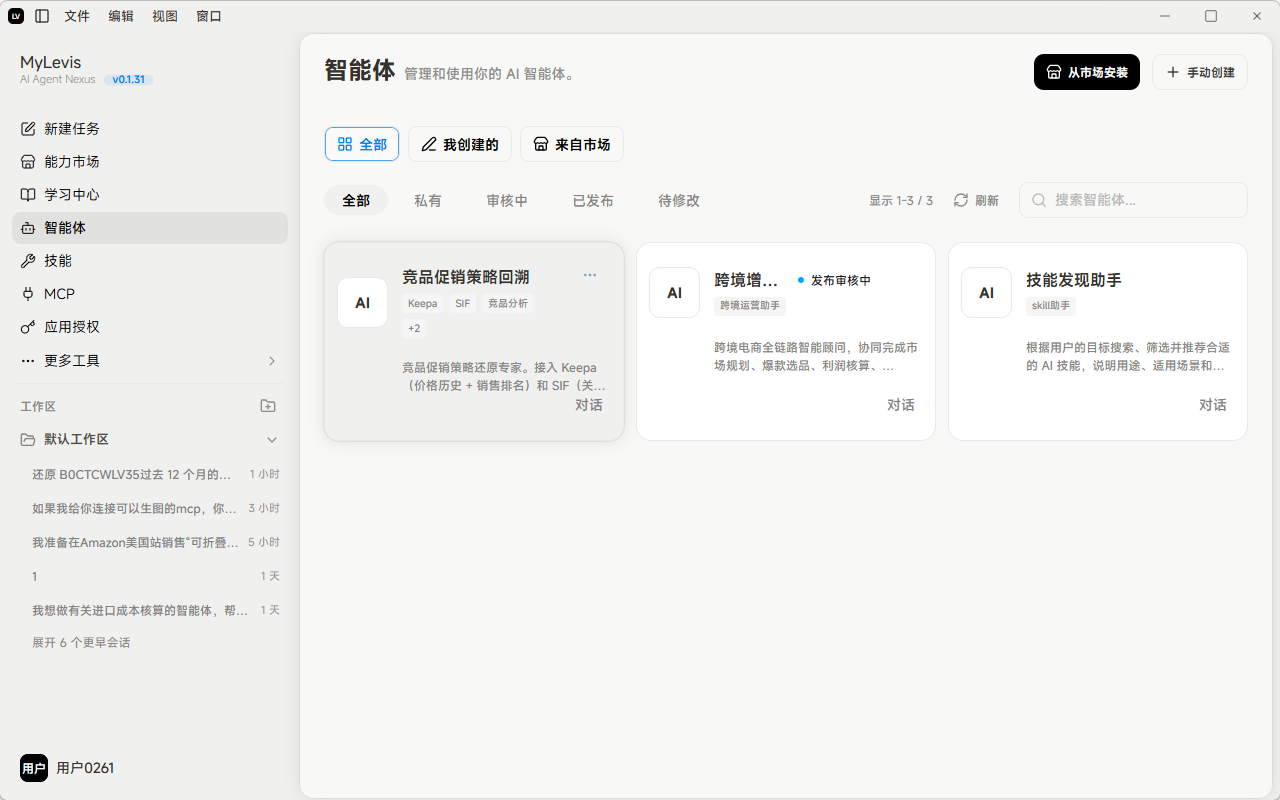Click 手动创建 button
The height and width of the screenshot is (800, 1280).
[1200, 72]
